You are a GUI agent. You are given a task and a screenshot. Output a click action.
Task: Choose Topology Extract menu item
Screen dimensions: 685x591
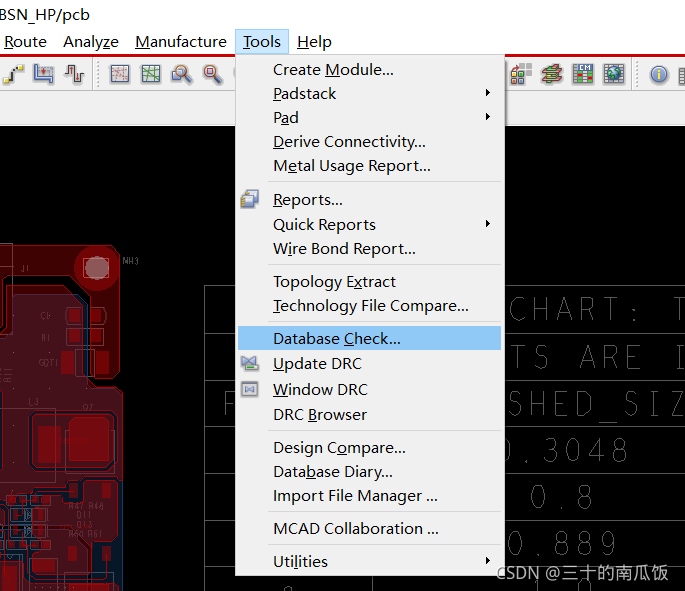pyautogui.click(x=370, y=282)
